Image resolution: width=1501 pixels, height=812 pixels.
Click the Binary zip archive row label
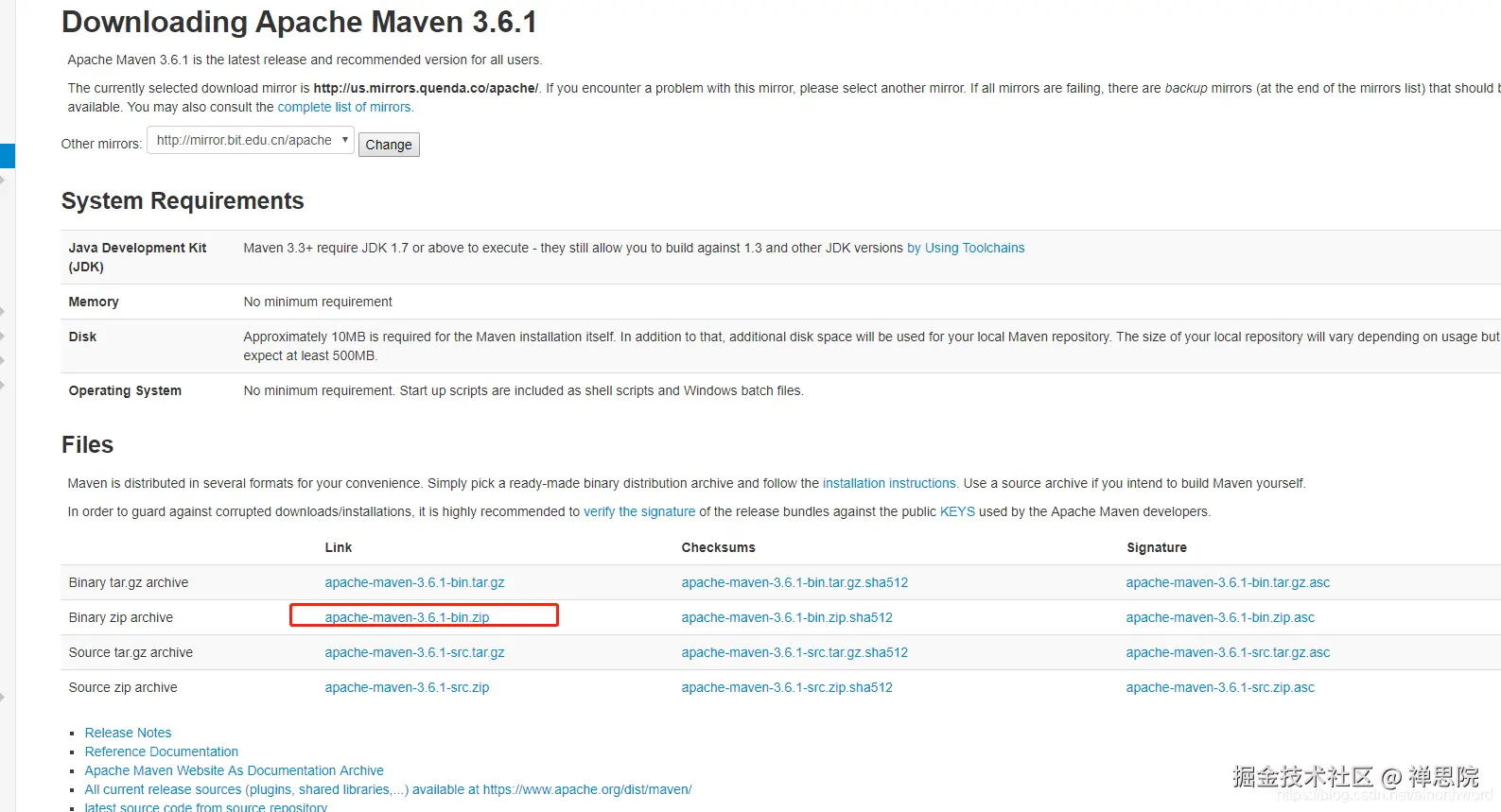click(121, 617)
